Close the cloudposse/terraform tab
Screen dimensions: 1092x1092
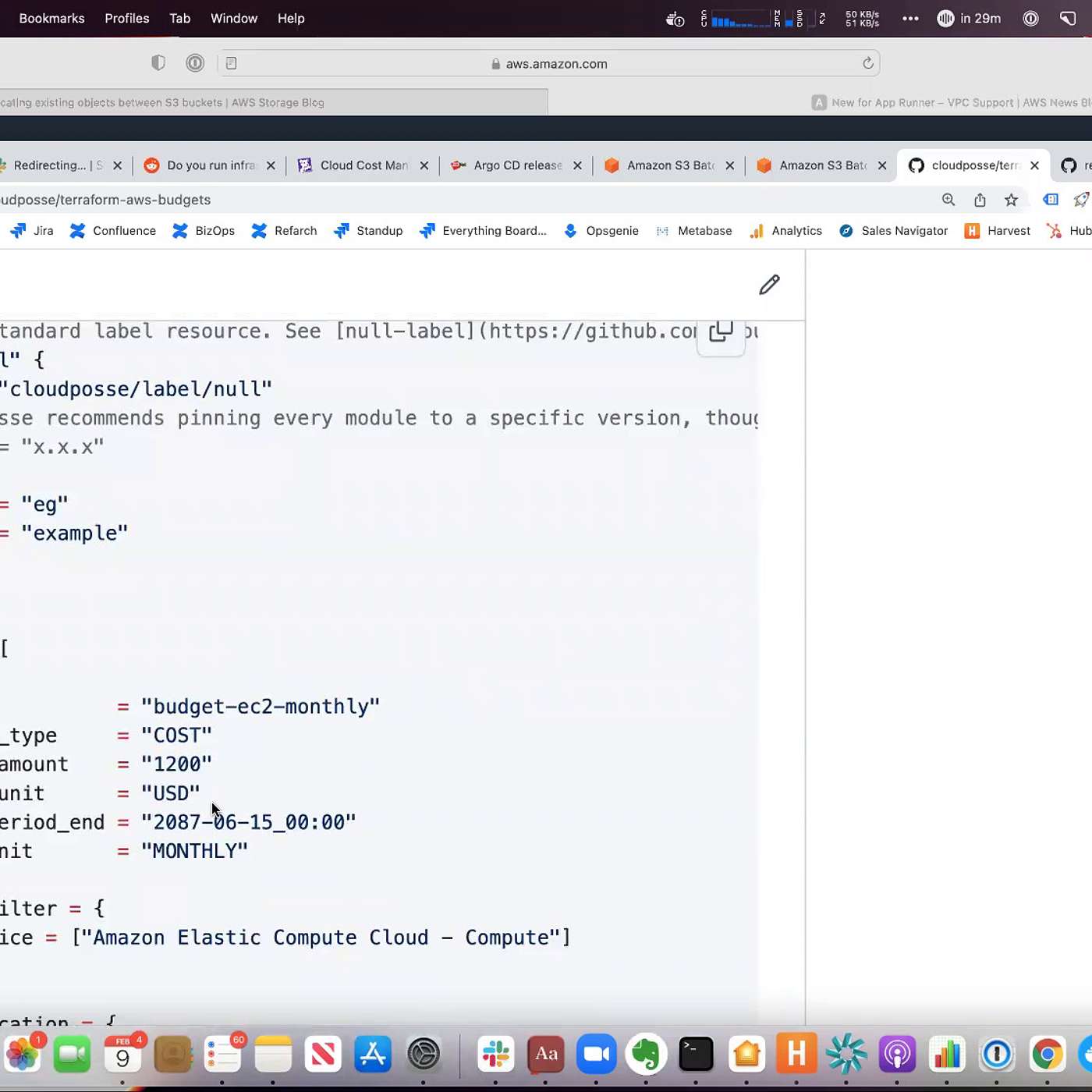click(x=1034, y=165)
